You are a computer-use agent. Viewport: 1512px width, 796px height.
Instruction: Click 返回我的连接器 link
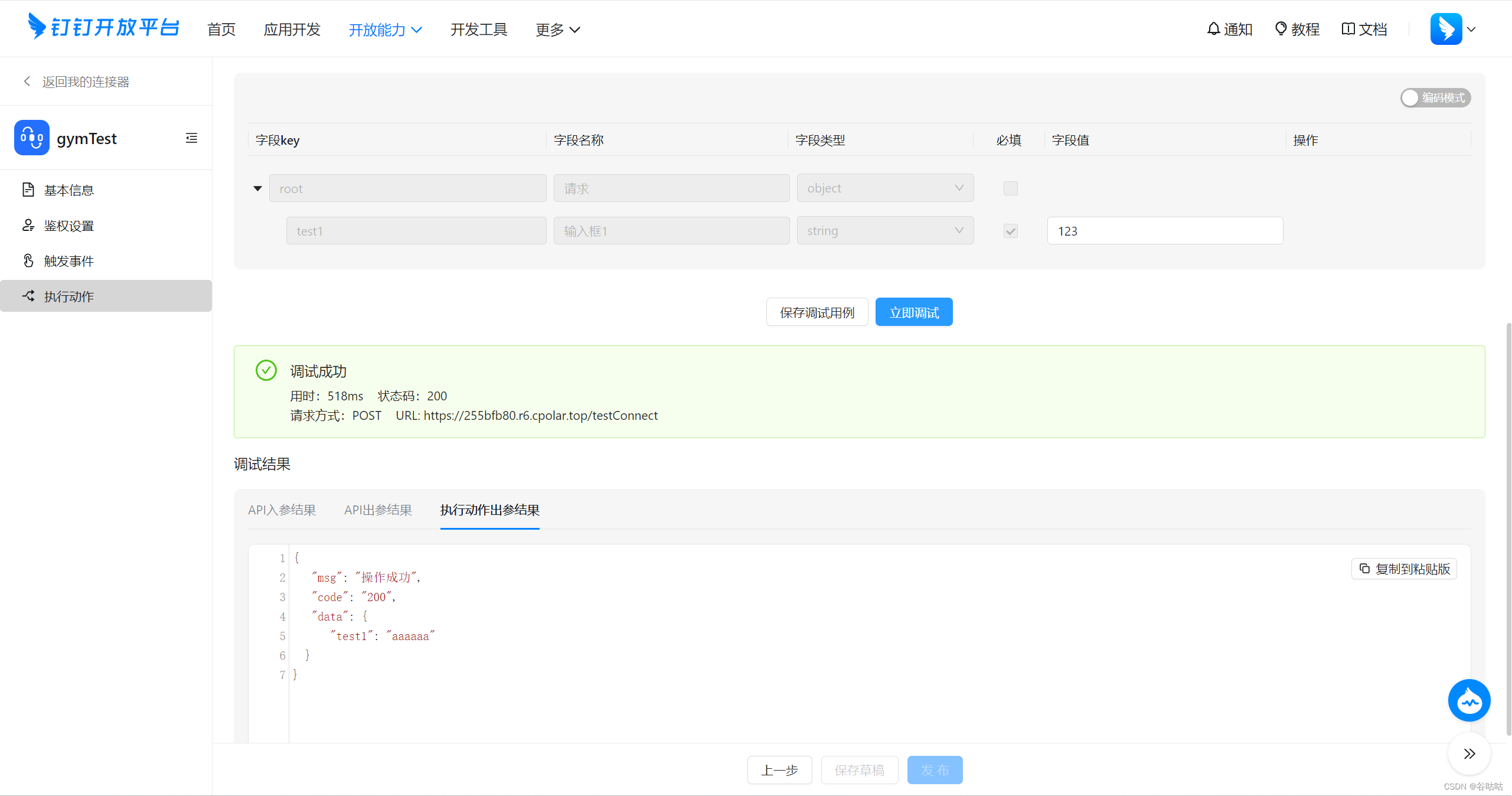[x=86, y=81]
